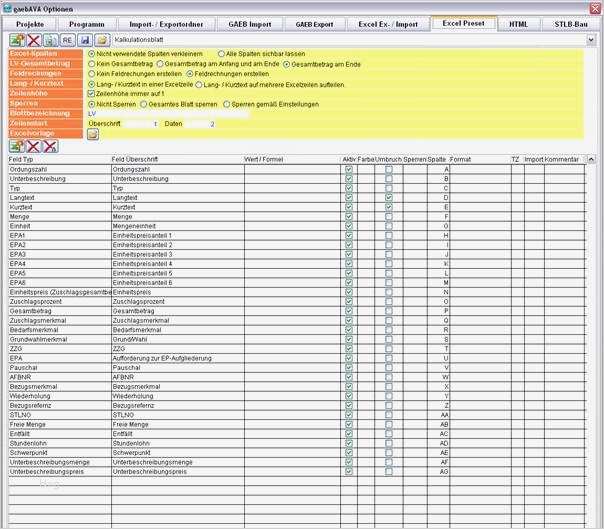The width and height of the screenshot is (604, 529).
Task: Select 'Kein Feldrechungen erstellen' radio
Action: (92, 74)
